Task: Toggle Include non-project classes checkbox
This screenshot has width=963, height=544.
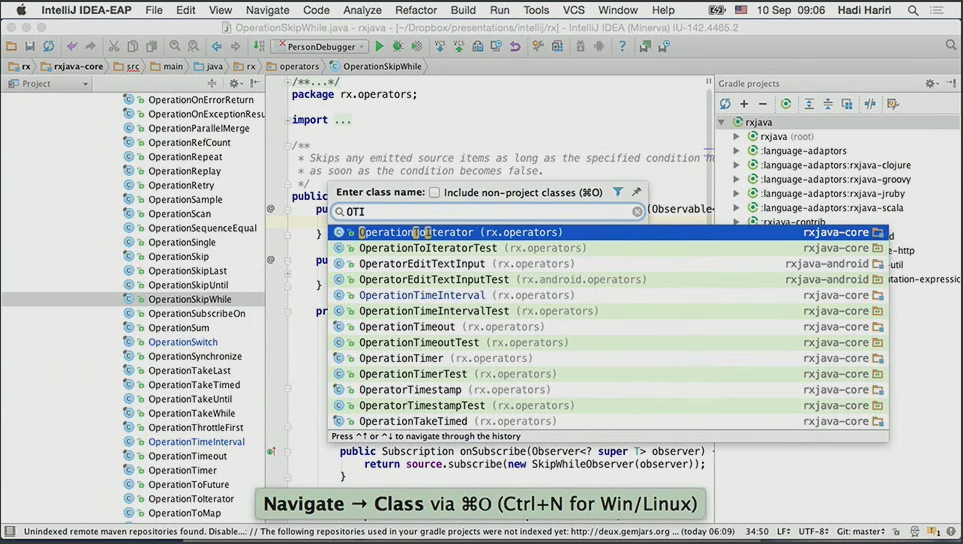Action: [x=434, y=193]
